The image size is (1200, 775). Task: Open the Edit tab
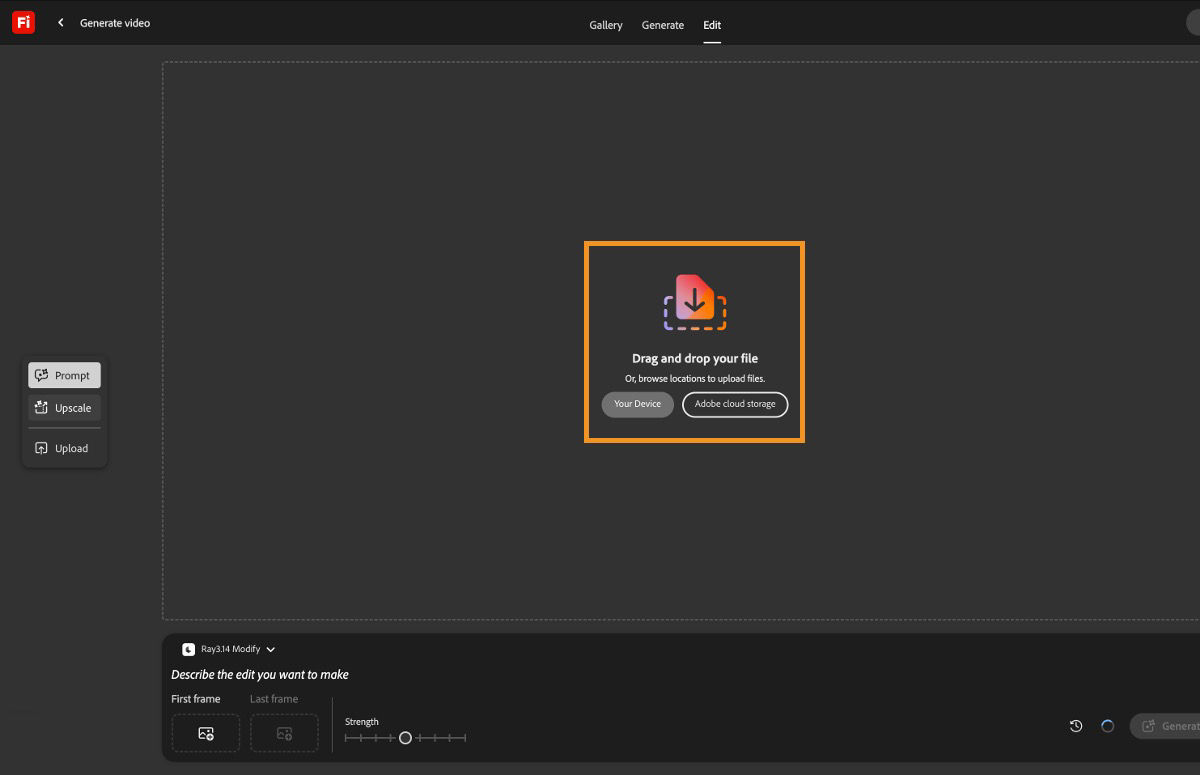[x=712, y=25]
